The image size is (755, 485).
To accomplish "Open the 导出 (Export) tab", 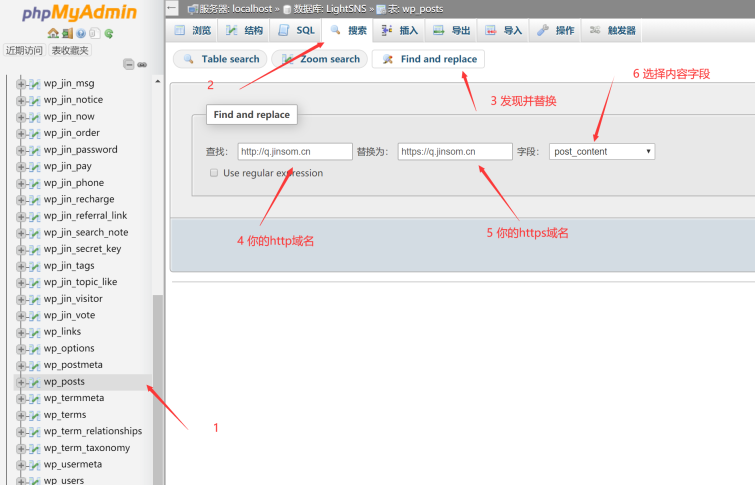I will tap(452, 31).
